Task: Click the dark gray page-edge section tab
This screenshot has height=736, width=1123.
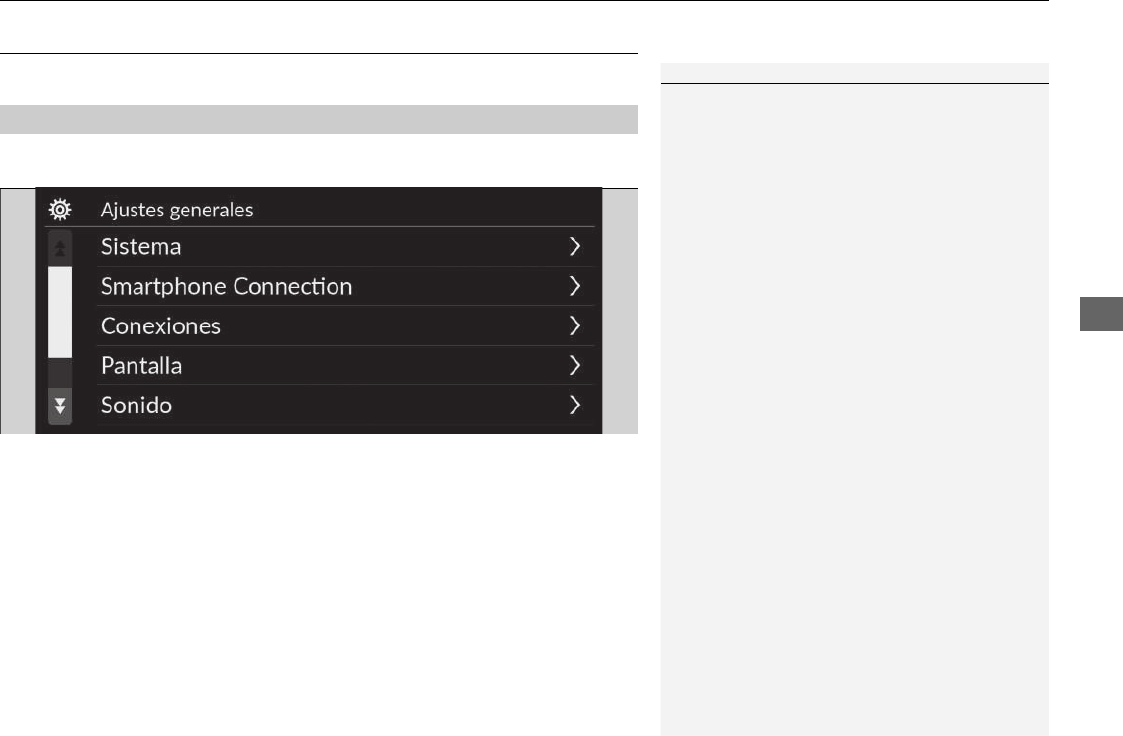Action: pos(1102,314)
